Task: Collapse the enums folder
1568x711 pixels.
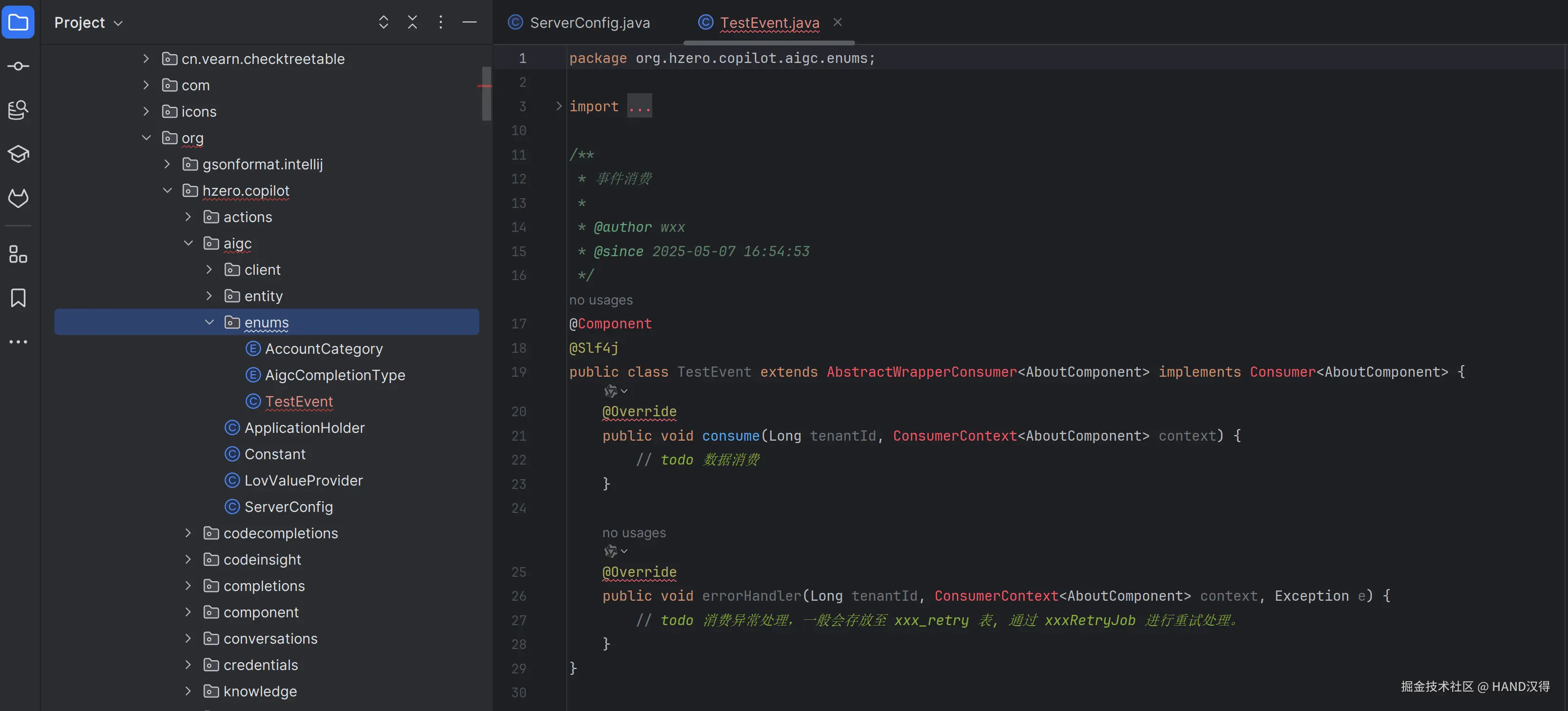Action: 209,323
